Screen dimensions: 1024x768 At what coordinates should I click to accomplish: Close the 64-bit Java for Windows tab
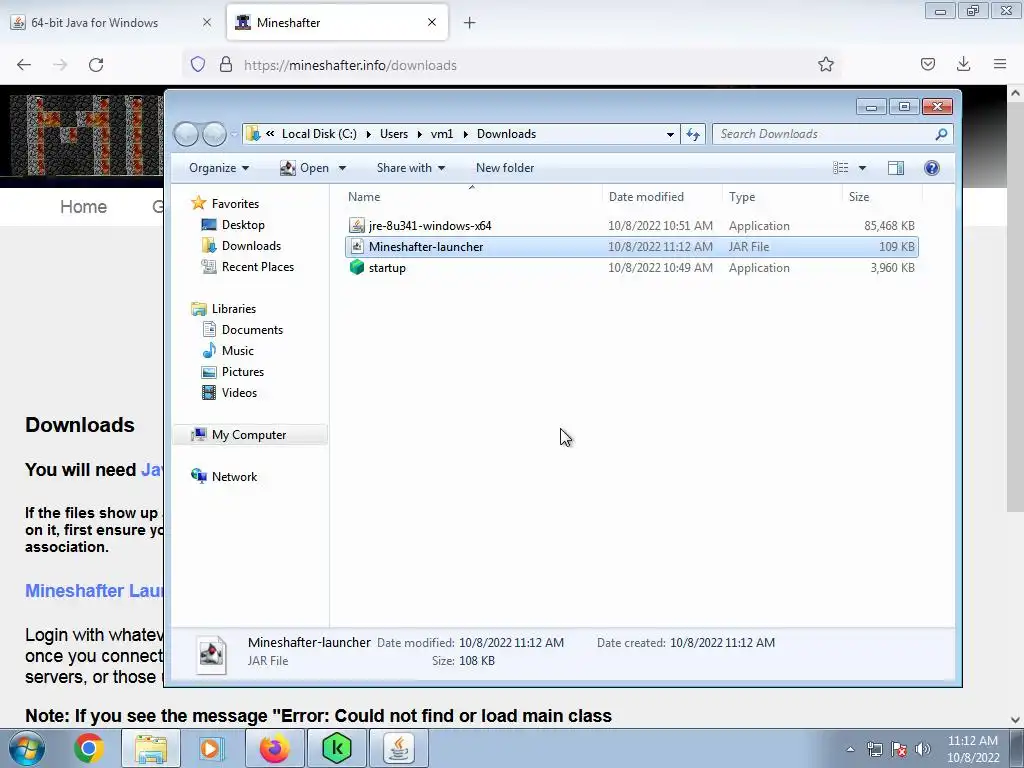(207, 22)
